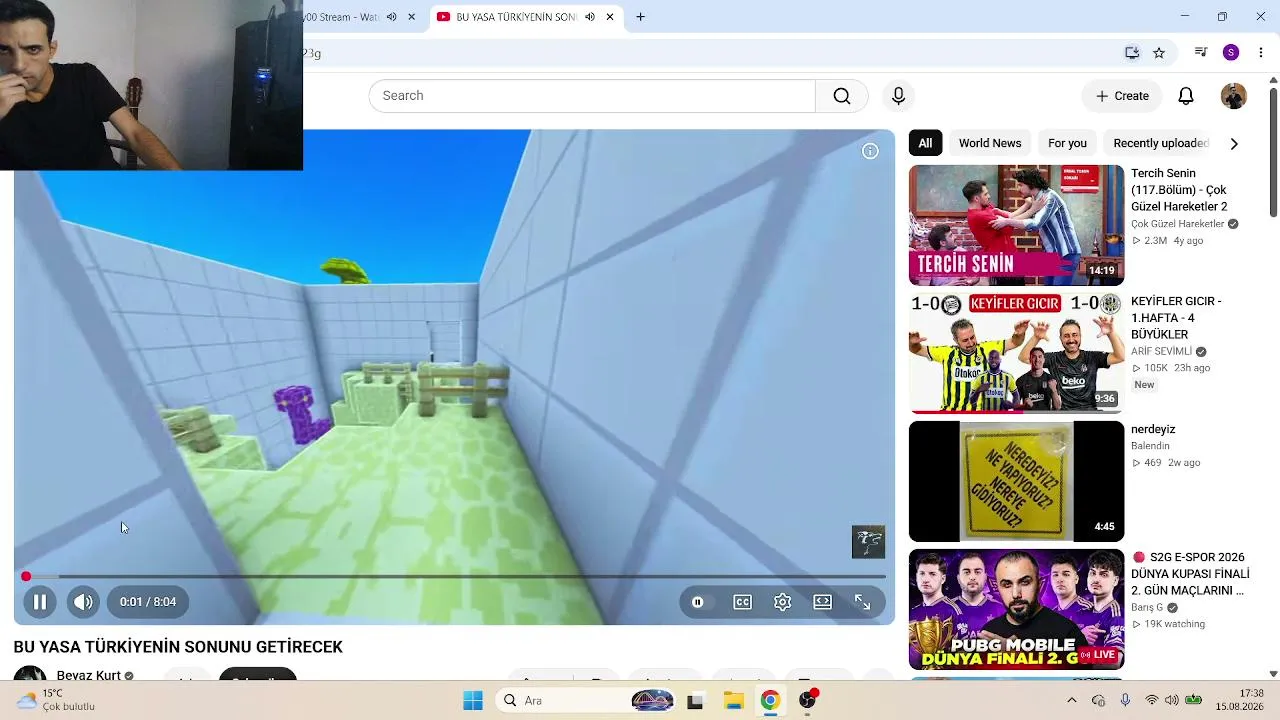Screen dimensions: 1280x720
Task: Mute the 'BU YASA TÜRKİYENİN' tab audio
Action: (x=590, y=17)
